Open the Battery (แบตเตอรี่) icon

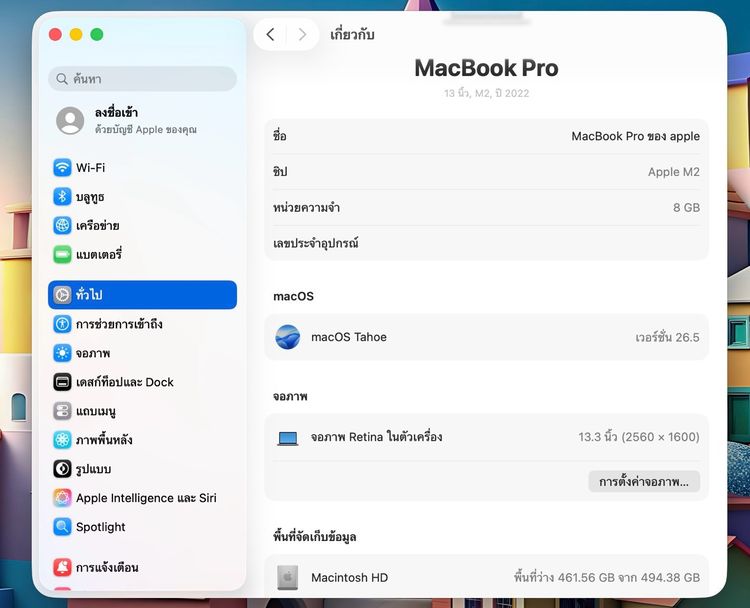[62, 254]
